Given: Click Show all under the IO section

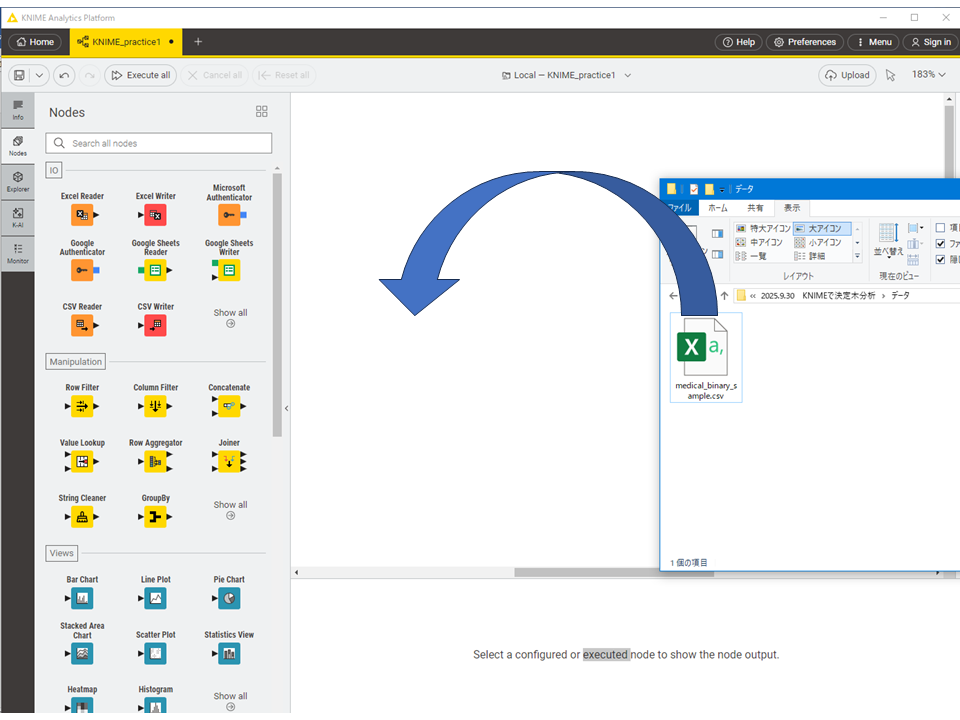Looking at the screenshot, I should click(230, 317).
